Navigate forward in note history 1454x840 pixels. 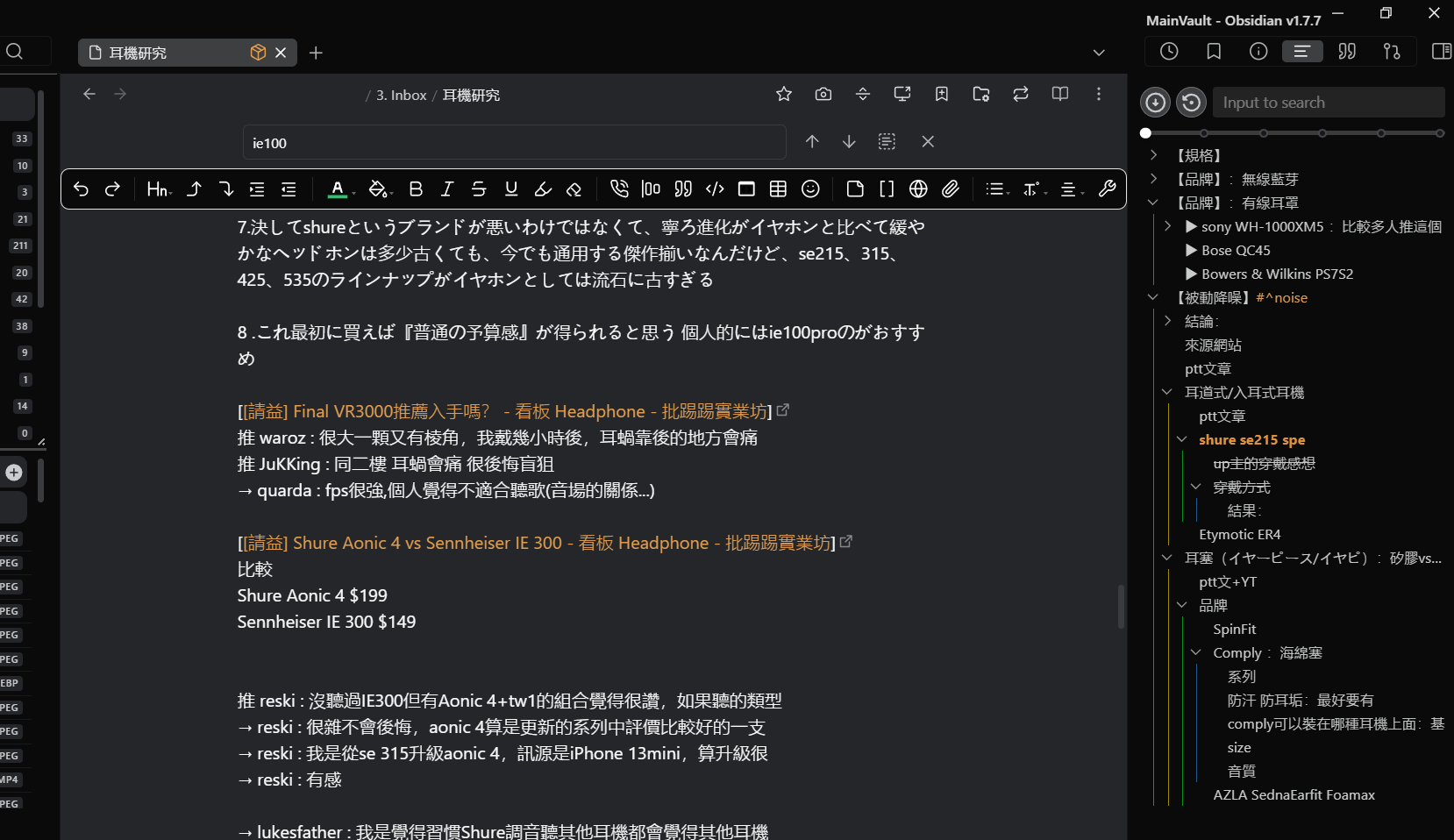tap(120, 94)
